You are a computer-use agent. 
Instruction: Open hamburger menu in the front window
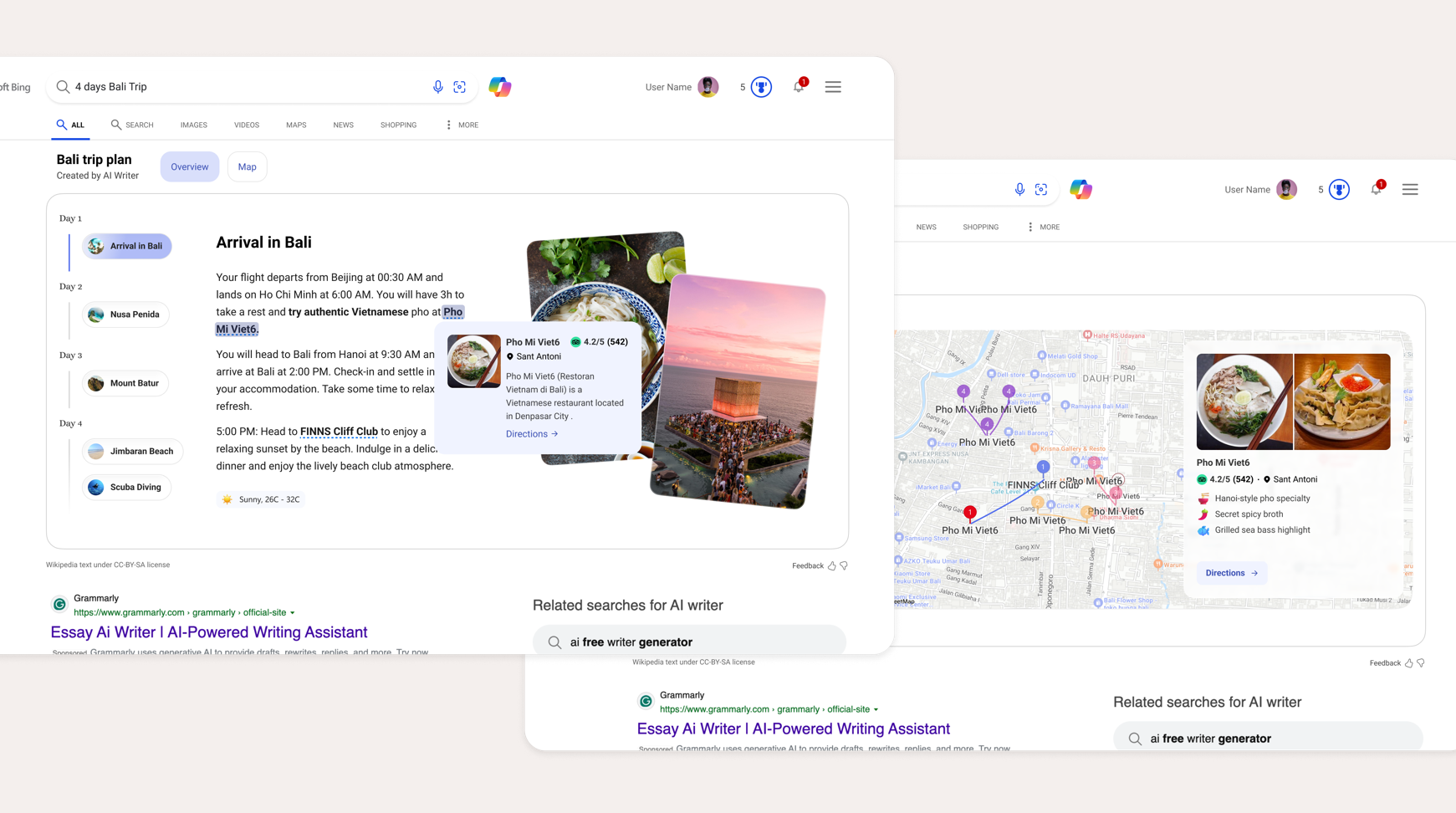(x=833, y=87)
